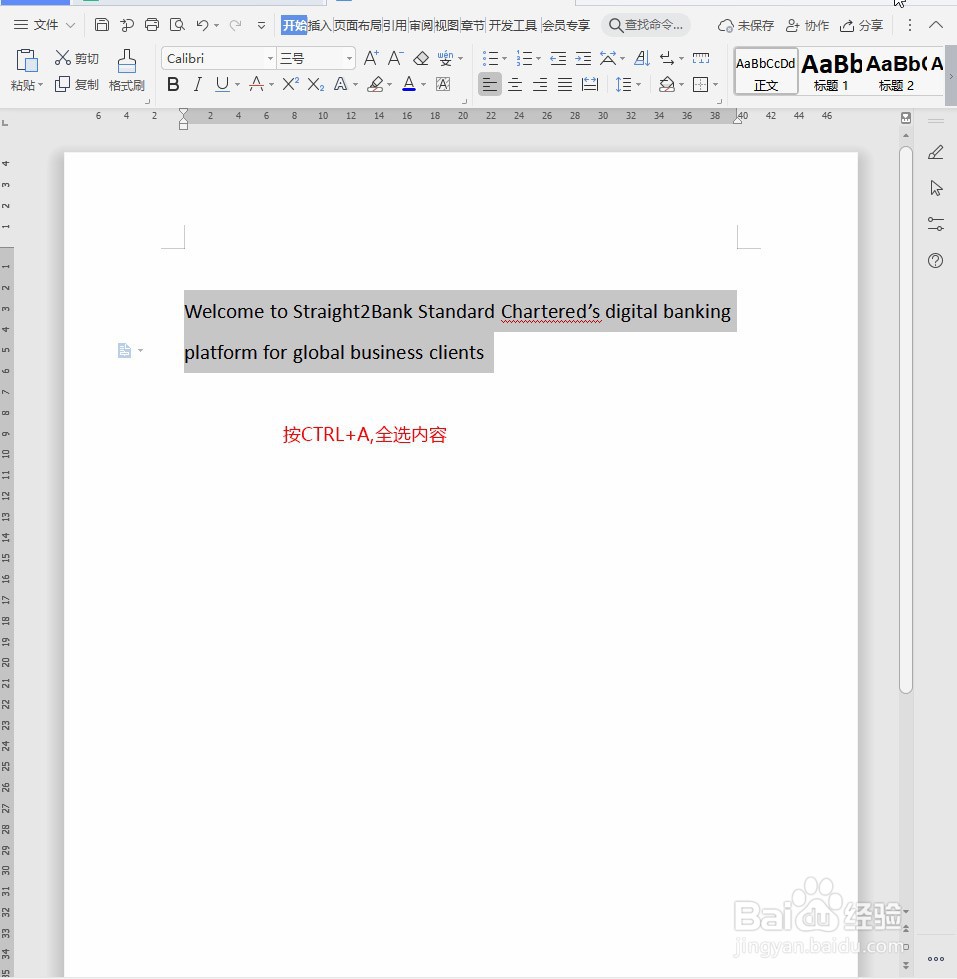Click the Undo arrow

[x=202, y=25]
